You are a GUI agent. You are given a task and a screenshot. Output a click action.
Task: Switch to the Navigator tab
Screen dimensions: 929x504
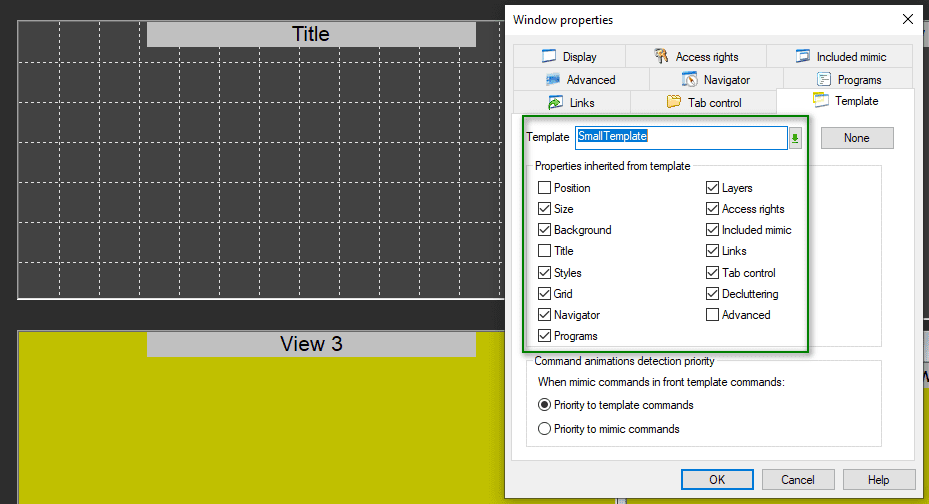(715, 80)
